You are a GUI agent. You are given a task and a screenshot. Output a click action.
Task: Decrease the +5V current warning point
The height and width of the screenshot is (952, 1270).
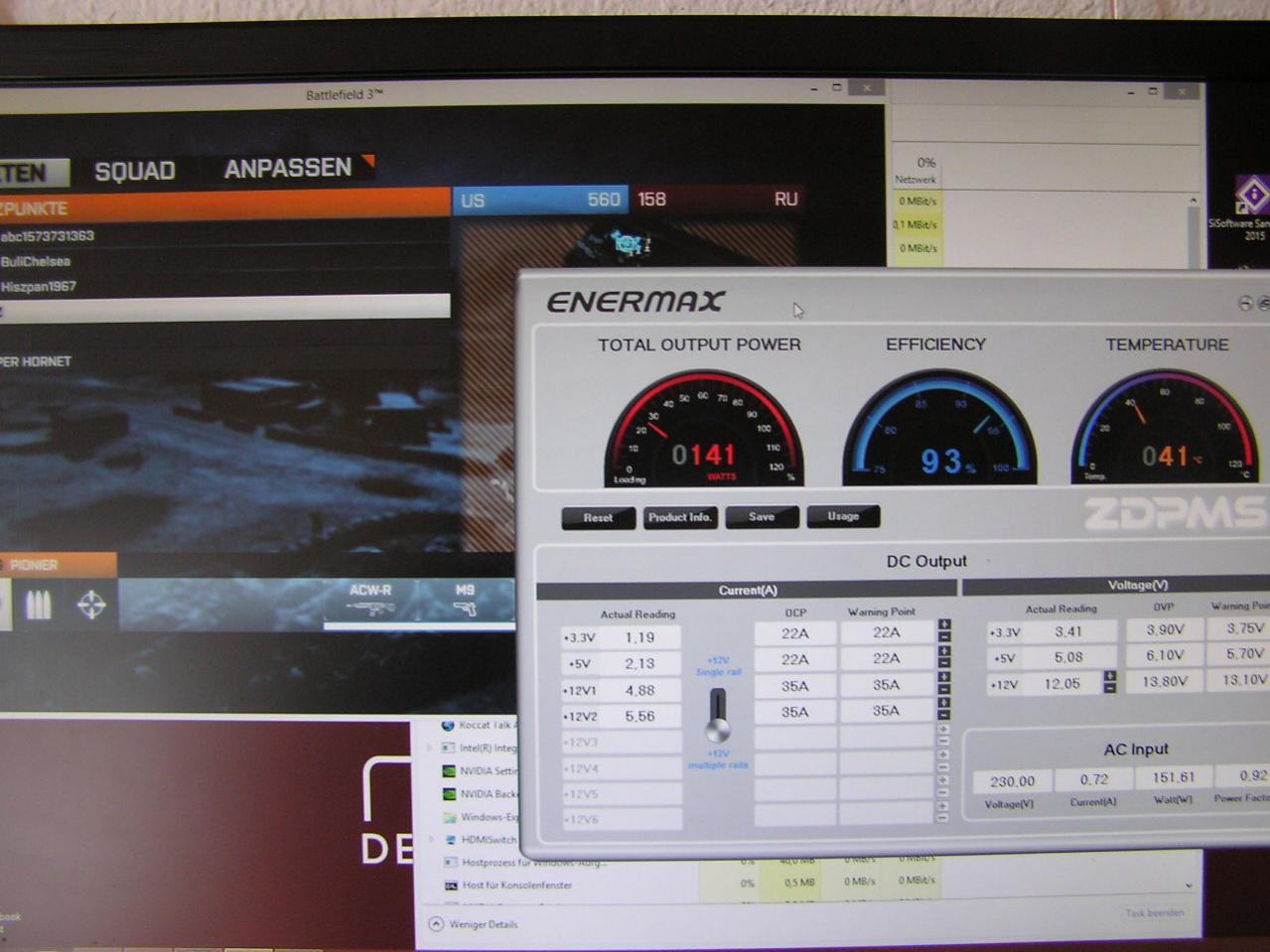tap(943, 663)
